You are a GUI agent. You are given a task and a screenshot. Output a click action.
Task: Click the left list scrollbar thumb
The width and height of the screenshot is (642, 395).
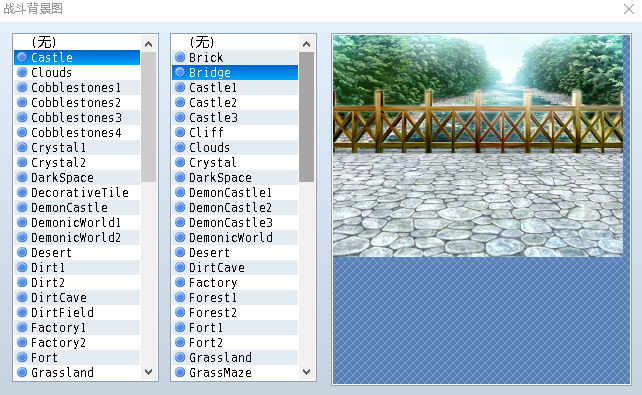149,117
